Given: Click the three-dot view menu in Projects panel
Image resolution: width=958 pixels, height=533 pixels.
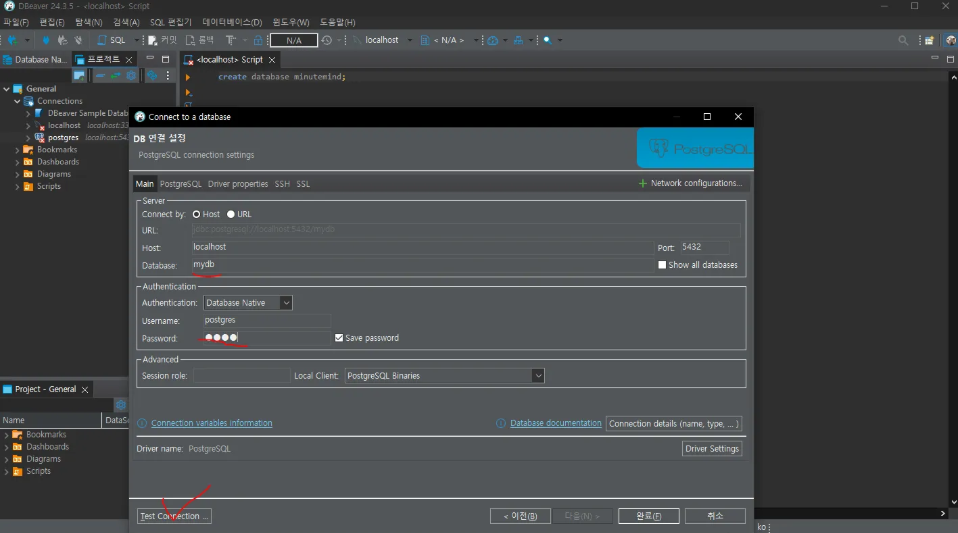Looking at the screenshot, I should 167,76.
